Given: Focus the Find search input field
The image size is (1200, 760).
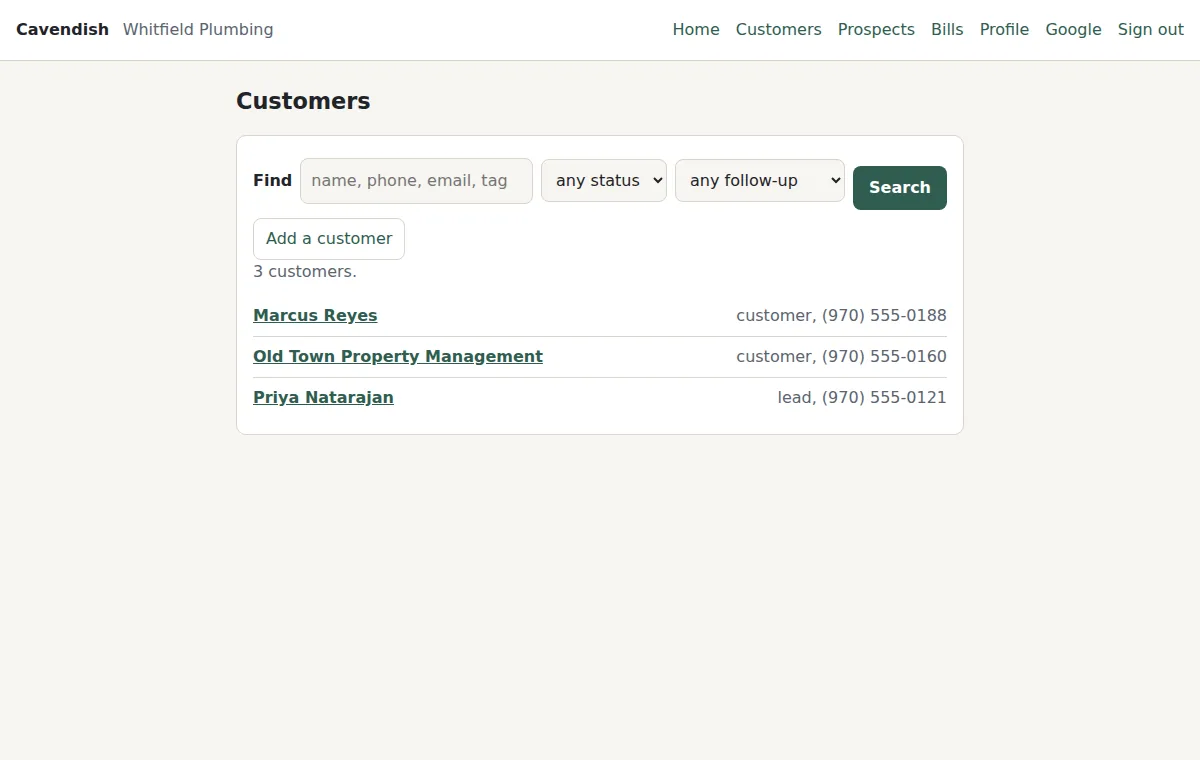Looking at the screenshot, I should click(416, 181).
